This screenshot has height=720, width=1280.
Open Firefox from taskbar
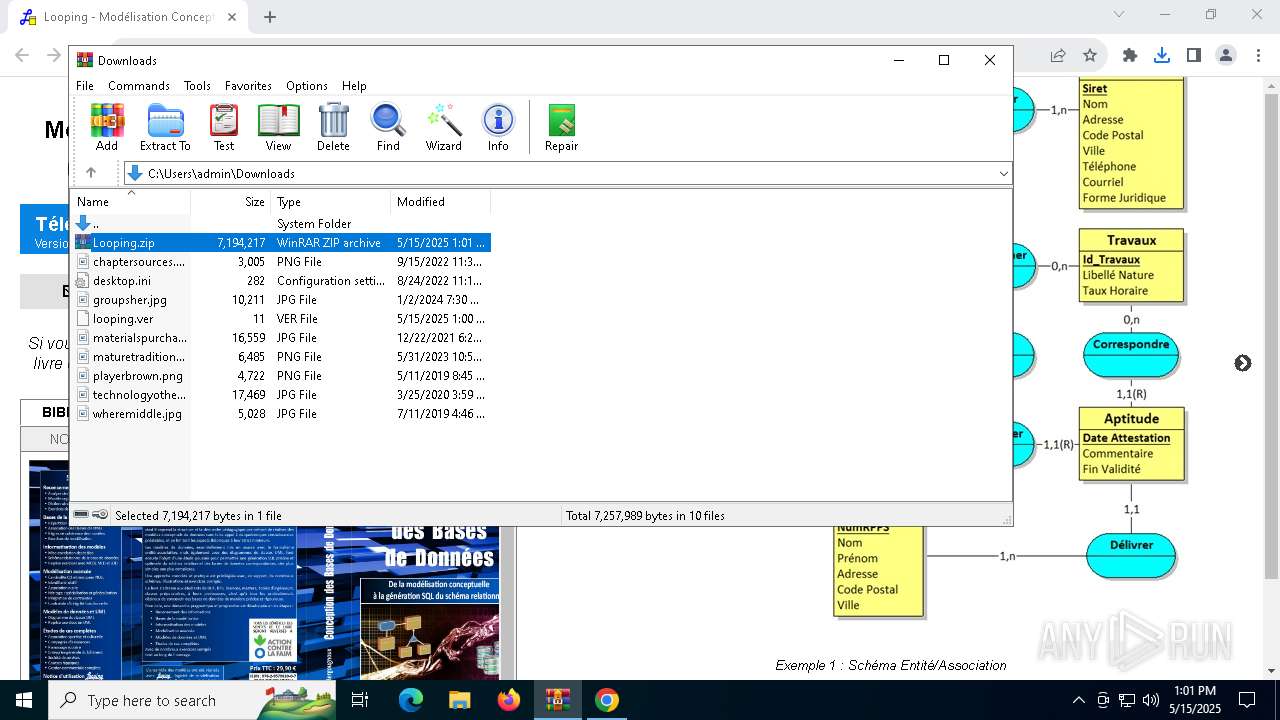tap(508, 700)
